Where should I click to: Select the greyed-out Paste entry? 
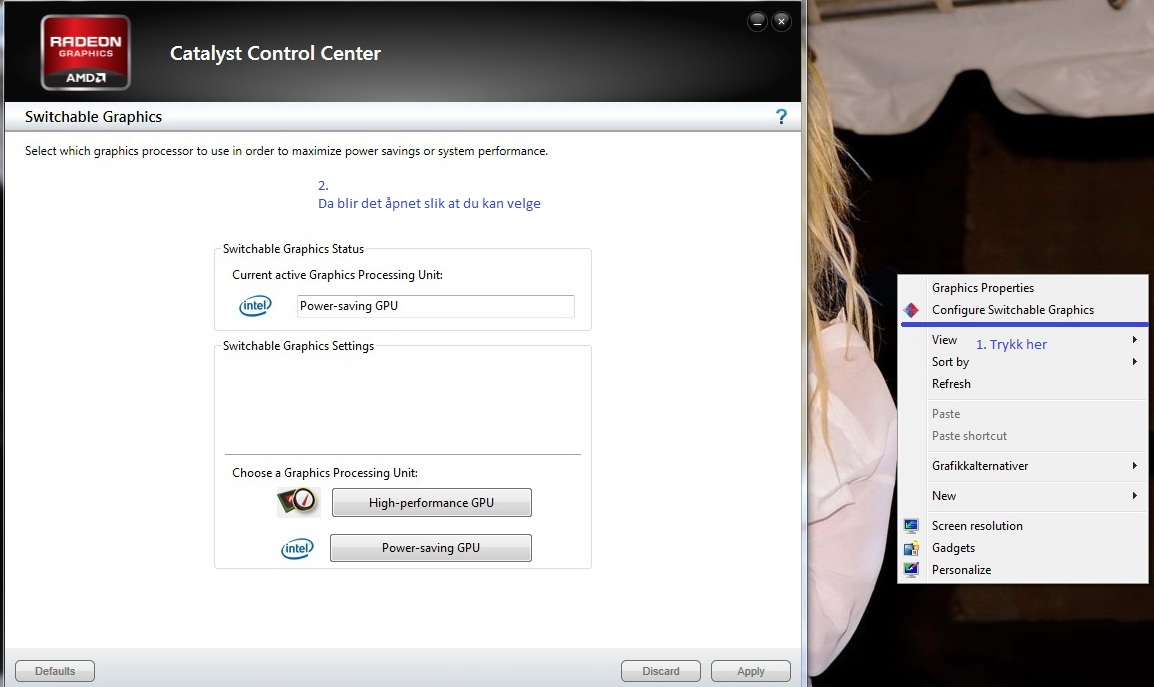1022,414
